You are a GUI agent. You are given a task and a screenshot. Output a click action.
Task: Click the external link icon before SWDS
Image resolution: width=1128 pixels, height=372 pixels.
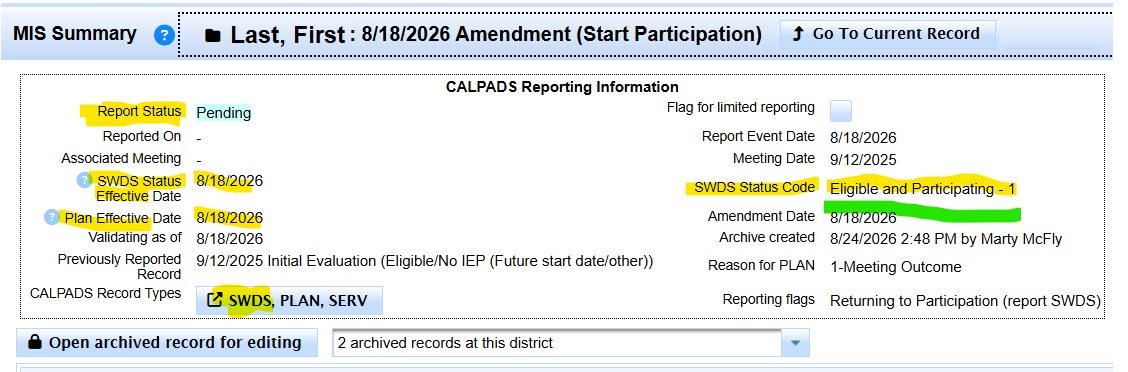tap(214, 300)
